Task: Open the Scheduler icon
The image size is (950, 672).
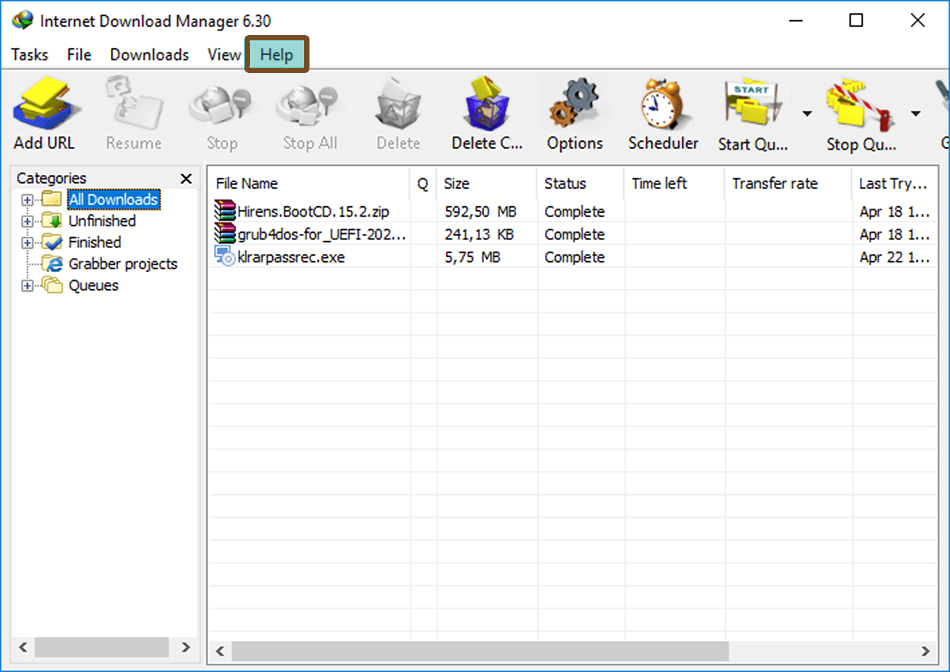Action: point(662,110)
